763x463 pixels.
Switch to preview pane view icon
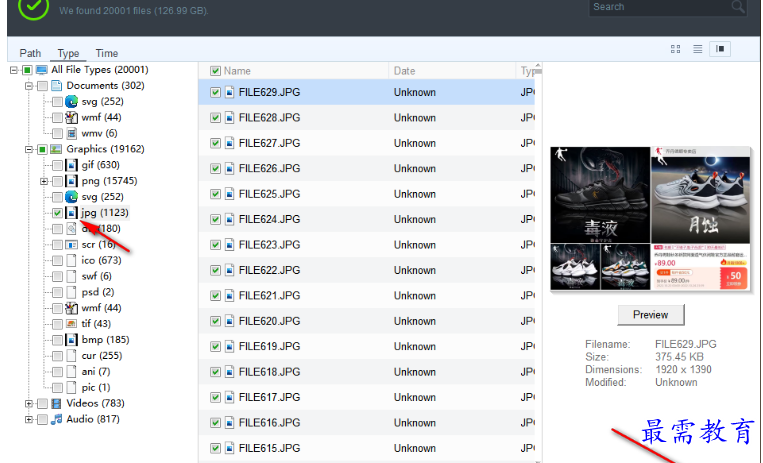[x=720, y=49]
